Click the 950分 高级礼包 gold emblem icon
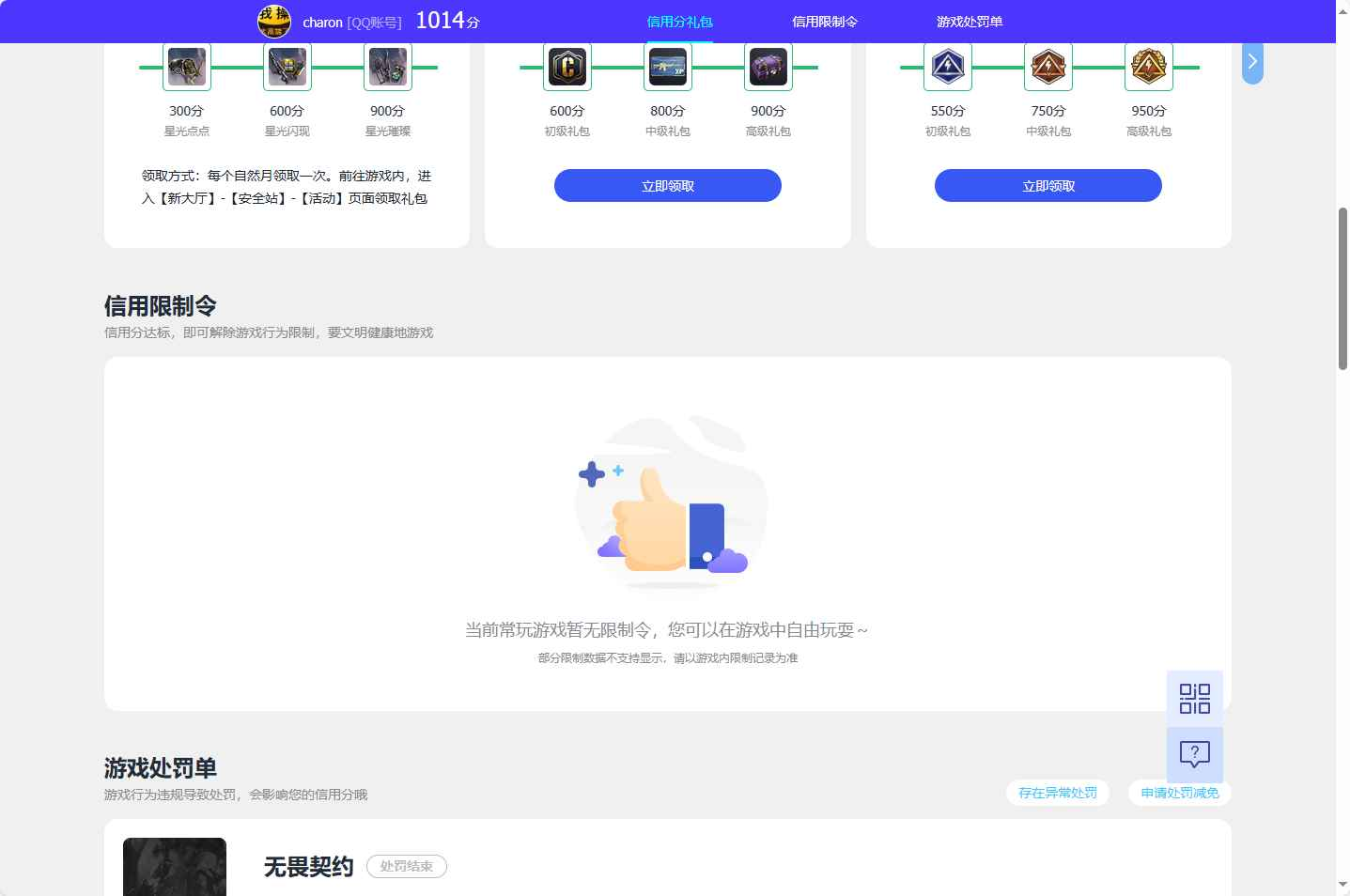 click(1149, 67)
